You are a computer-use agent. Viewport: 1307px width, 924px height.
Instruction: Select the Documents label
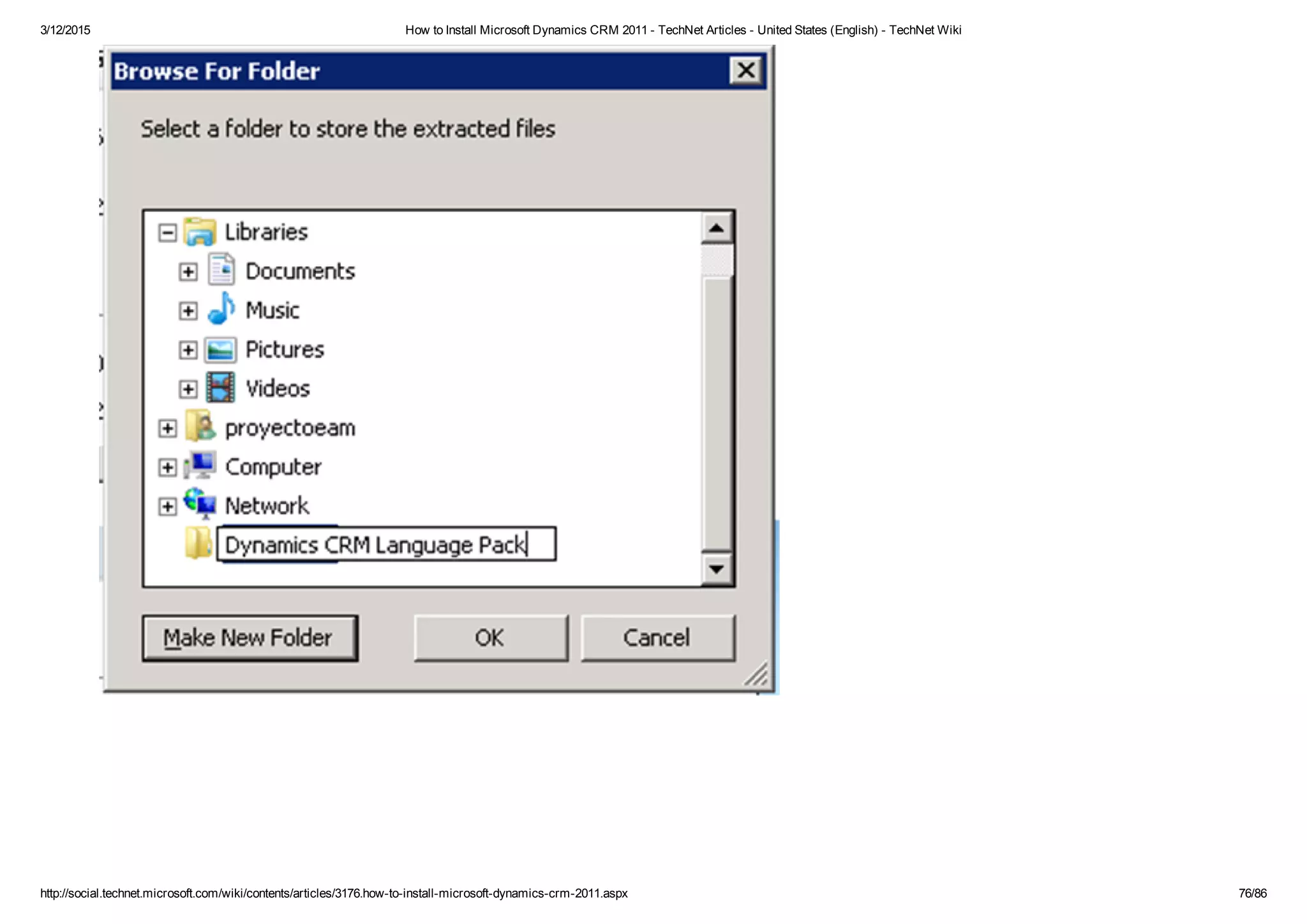point(300,272)
